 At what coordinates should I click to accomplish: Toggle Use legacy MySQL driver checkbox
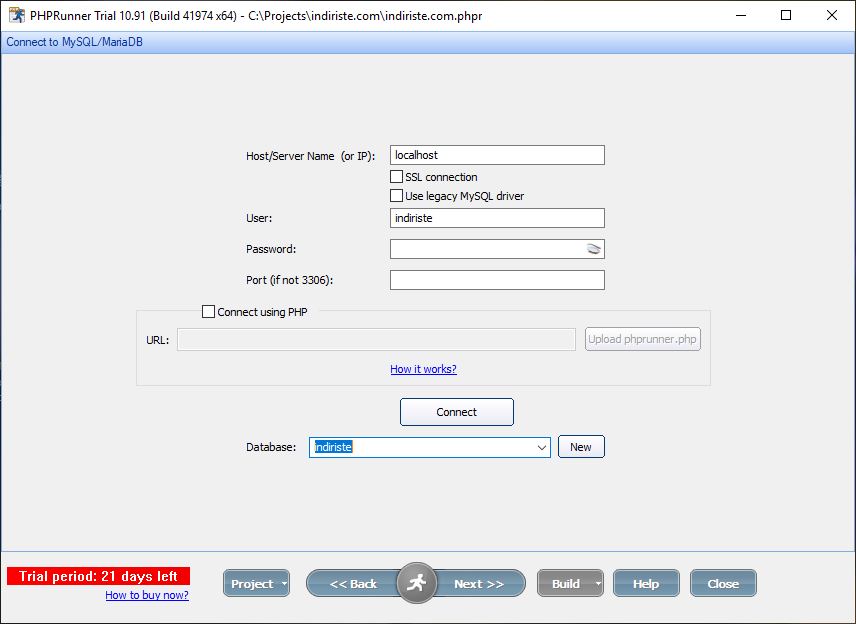point(396,195)
